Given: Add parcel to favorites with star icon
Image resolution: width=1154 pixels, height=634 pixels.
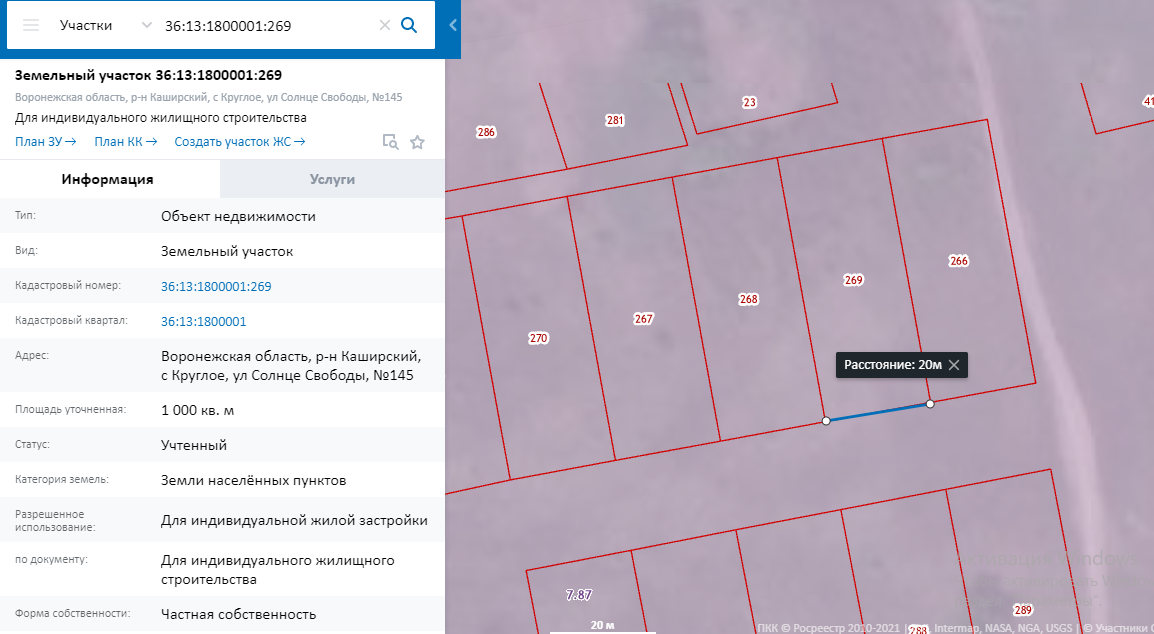Looking at the screenshot, I should 417,142.
